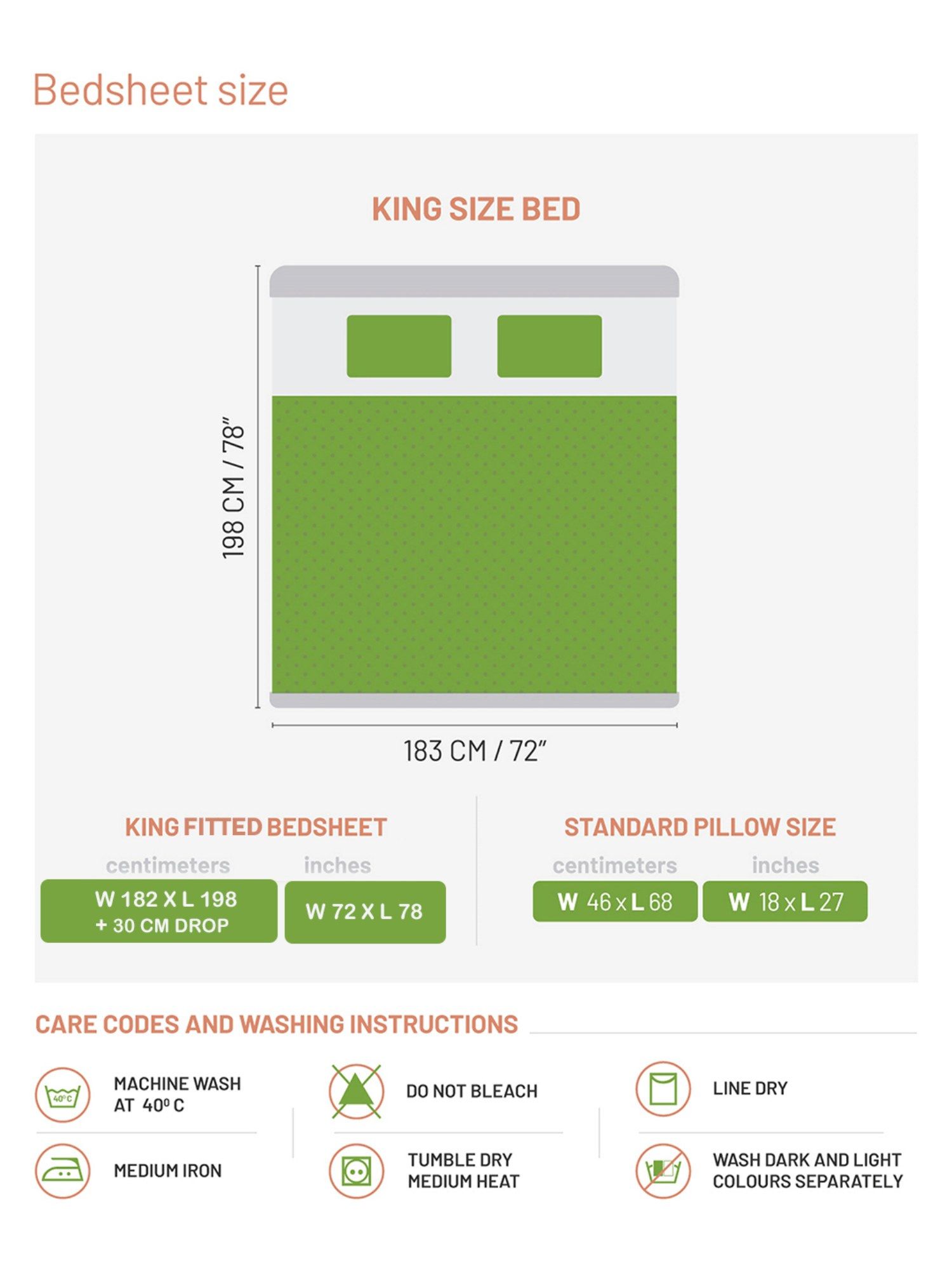
Task: Click the line dry icon
Action: point(663,1089)
